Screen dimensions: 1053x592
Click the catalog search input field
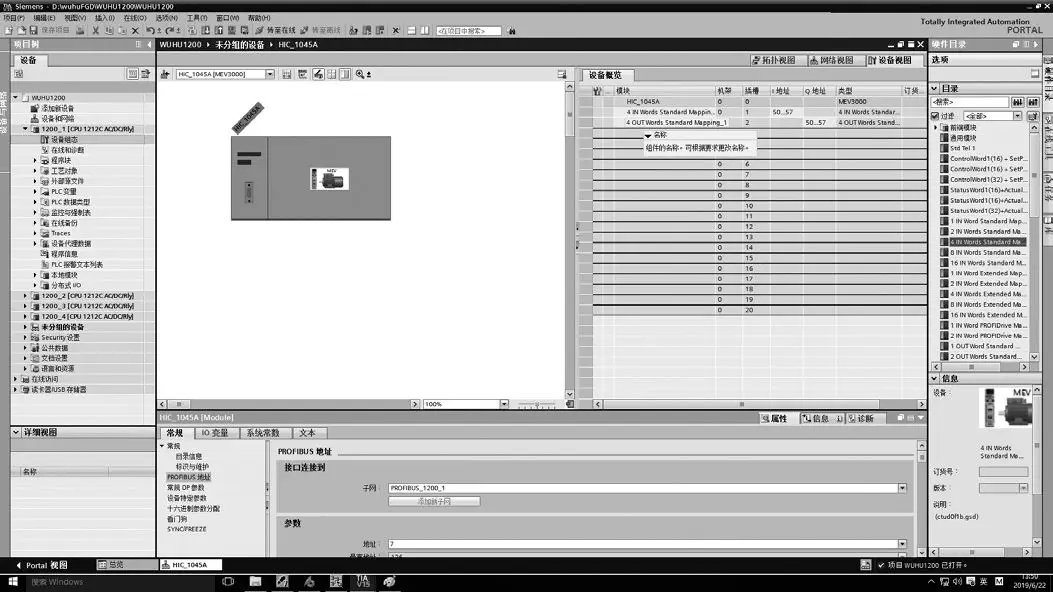tap(968, 102)
